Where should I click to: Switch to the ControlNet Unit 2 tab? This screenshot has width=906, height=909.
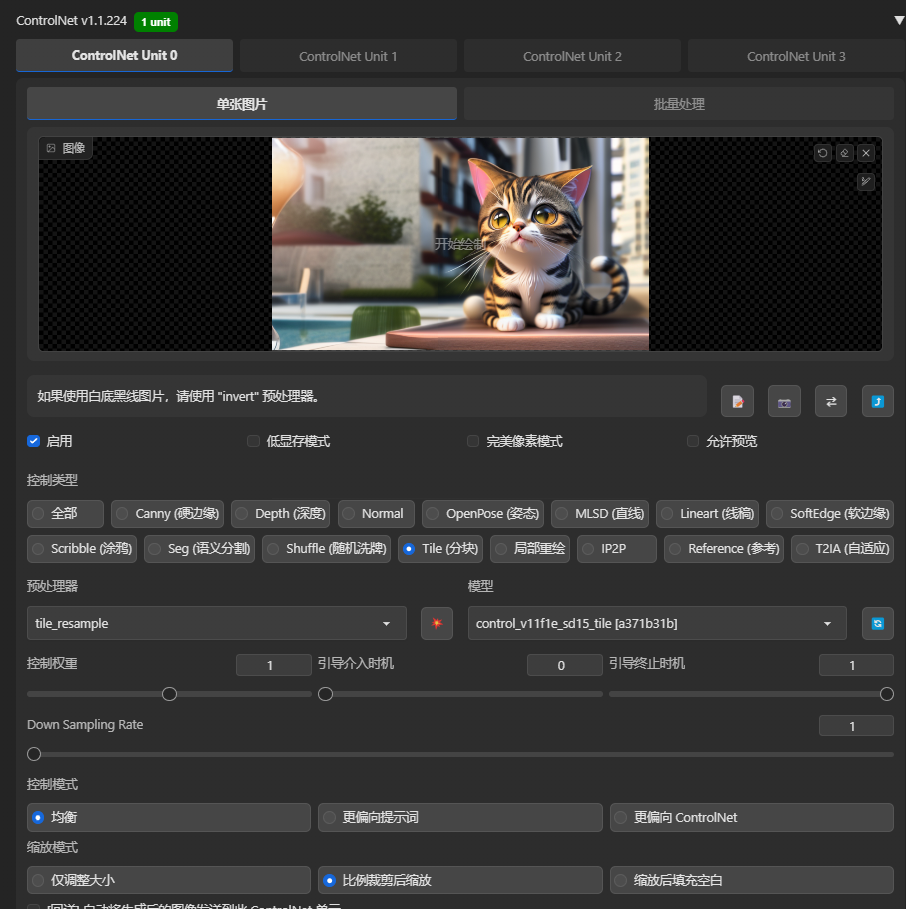pyautogui.click(x=572, y=55)
